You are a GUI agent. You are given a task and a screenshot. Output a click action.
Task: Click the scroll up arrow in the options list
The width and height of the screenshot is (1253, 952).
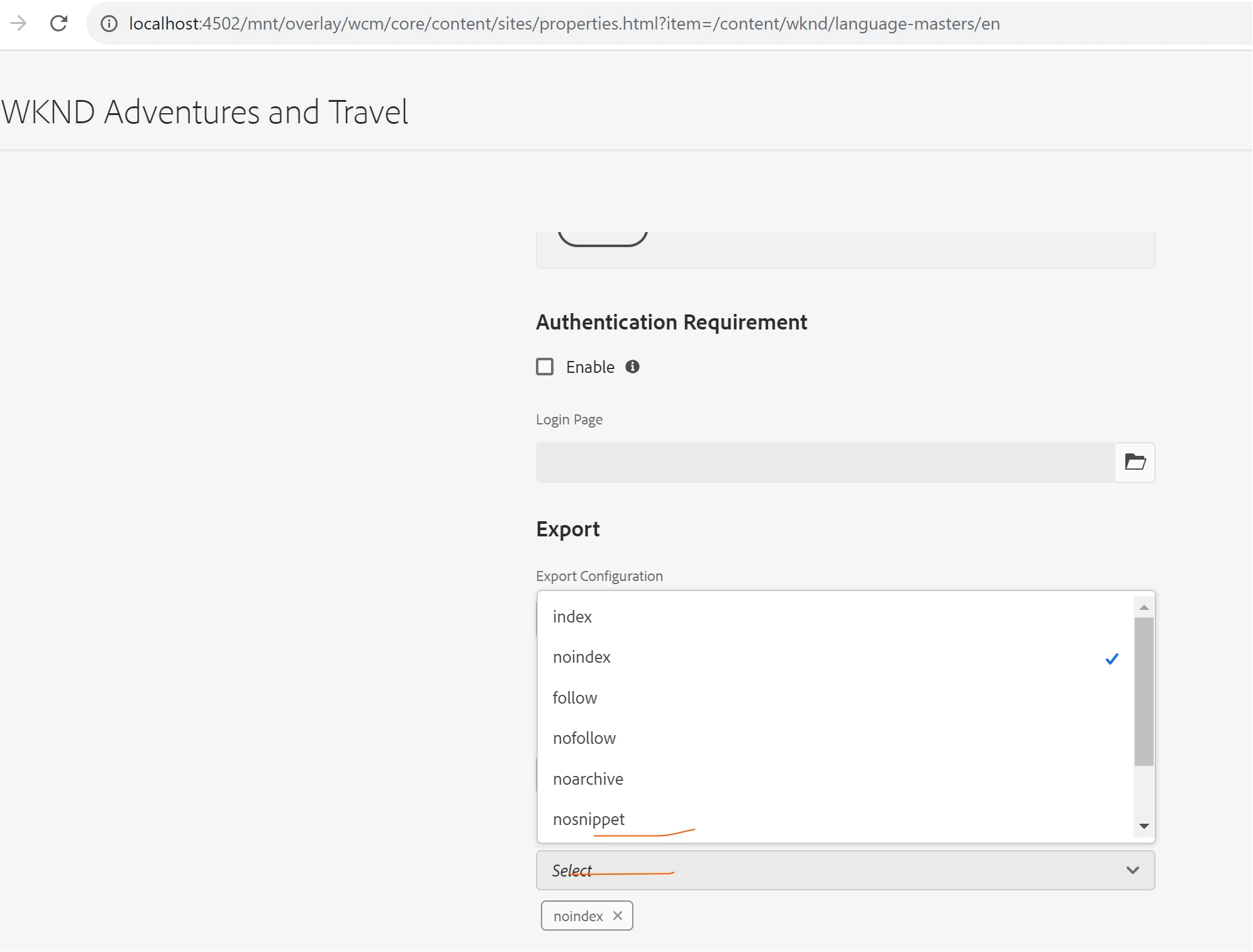(1144, 607)
